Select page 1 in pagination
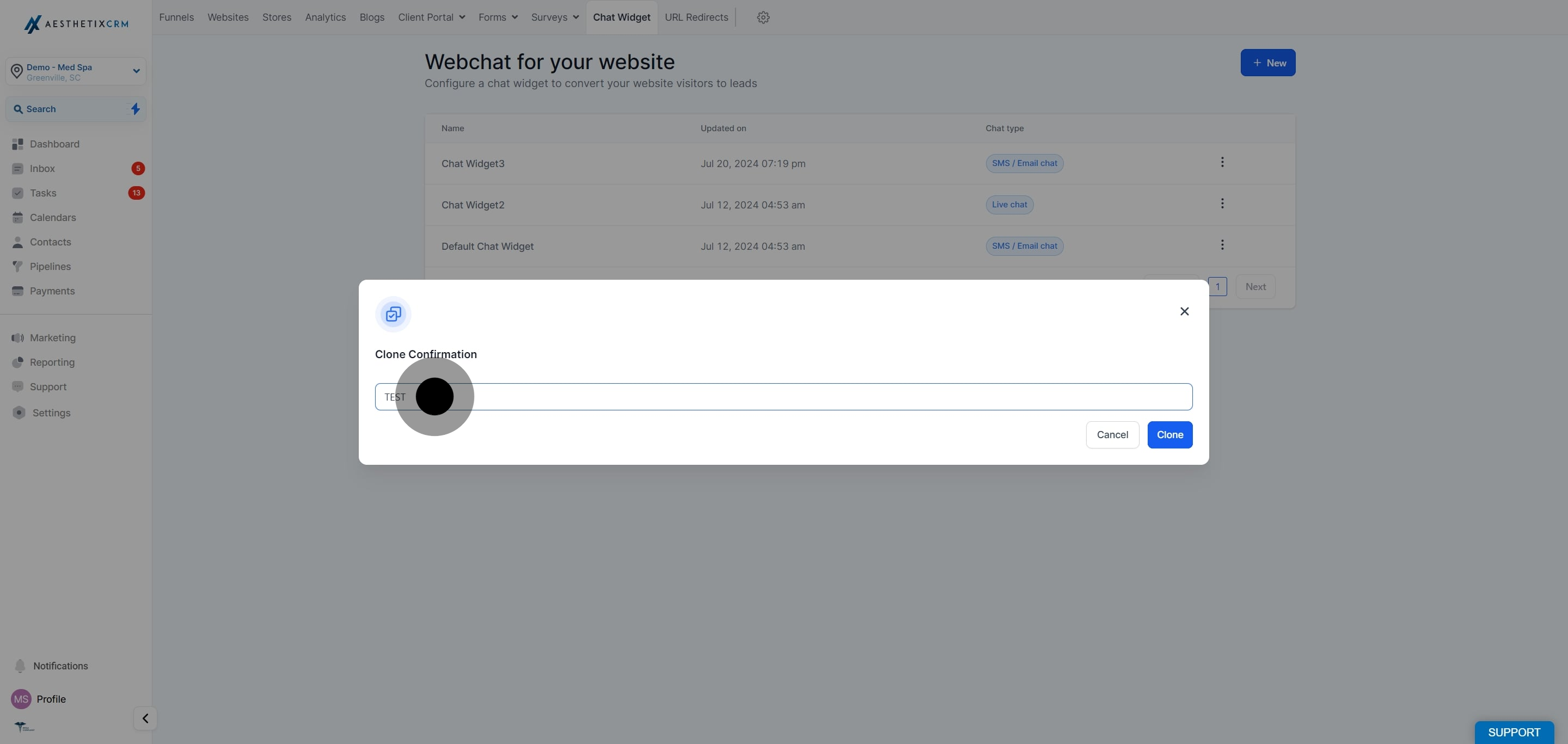Image resolution: width=1568 pixels, height=744 pixels. (1217, 286)
